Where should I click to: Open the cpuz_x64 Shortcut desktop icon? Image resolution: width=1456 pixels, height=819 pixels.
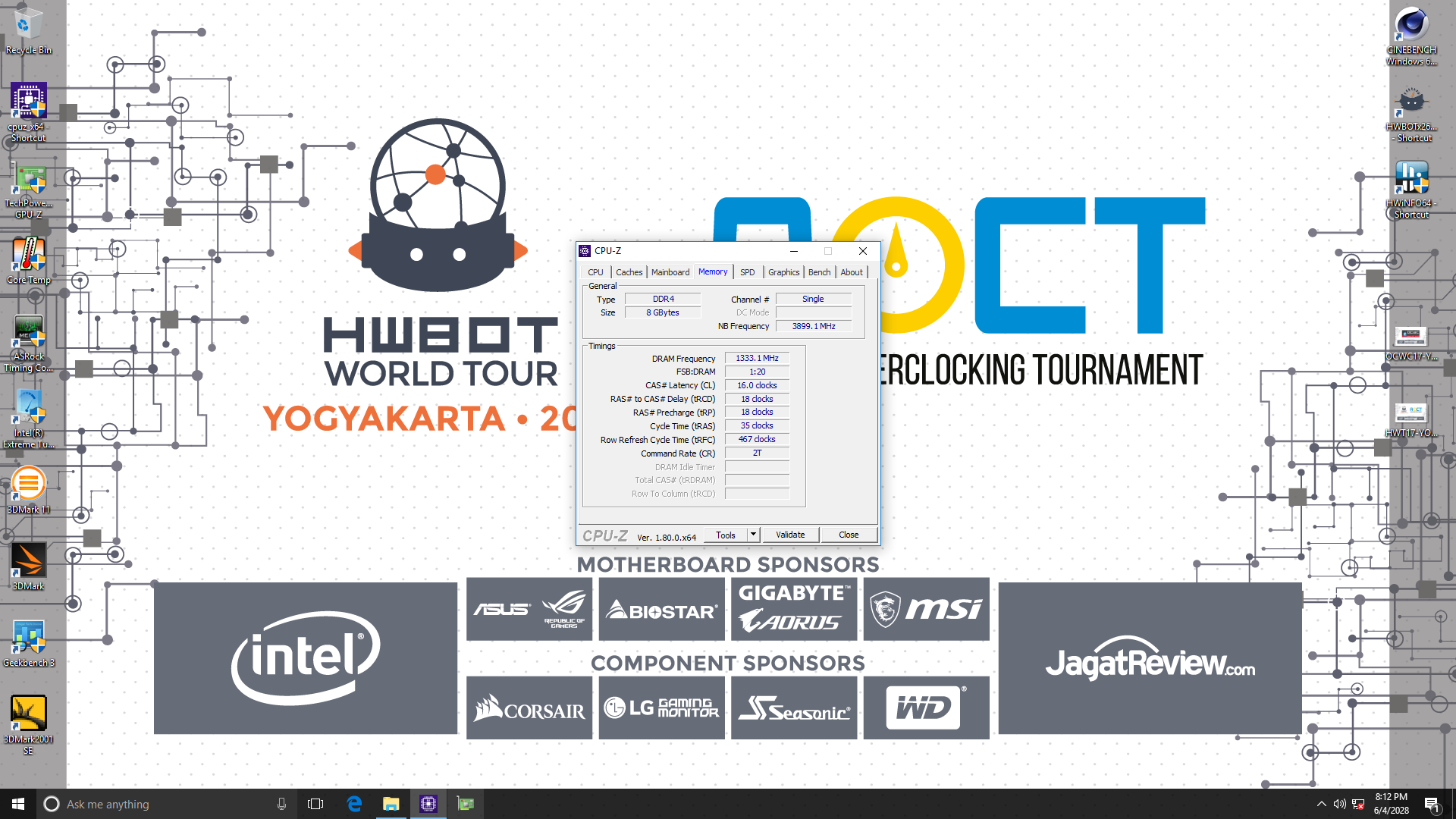click(x=28, y=112)
